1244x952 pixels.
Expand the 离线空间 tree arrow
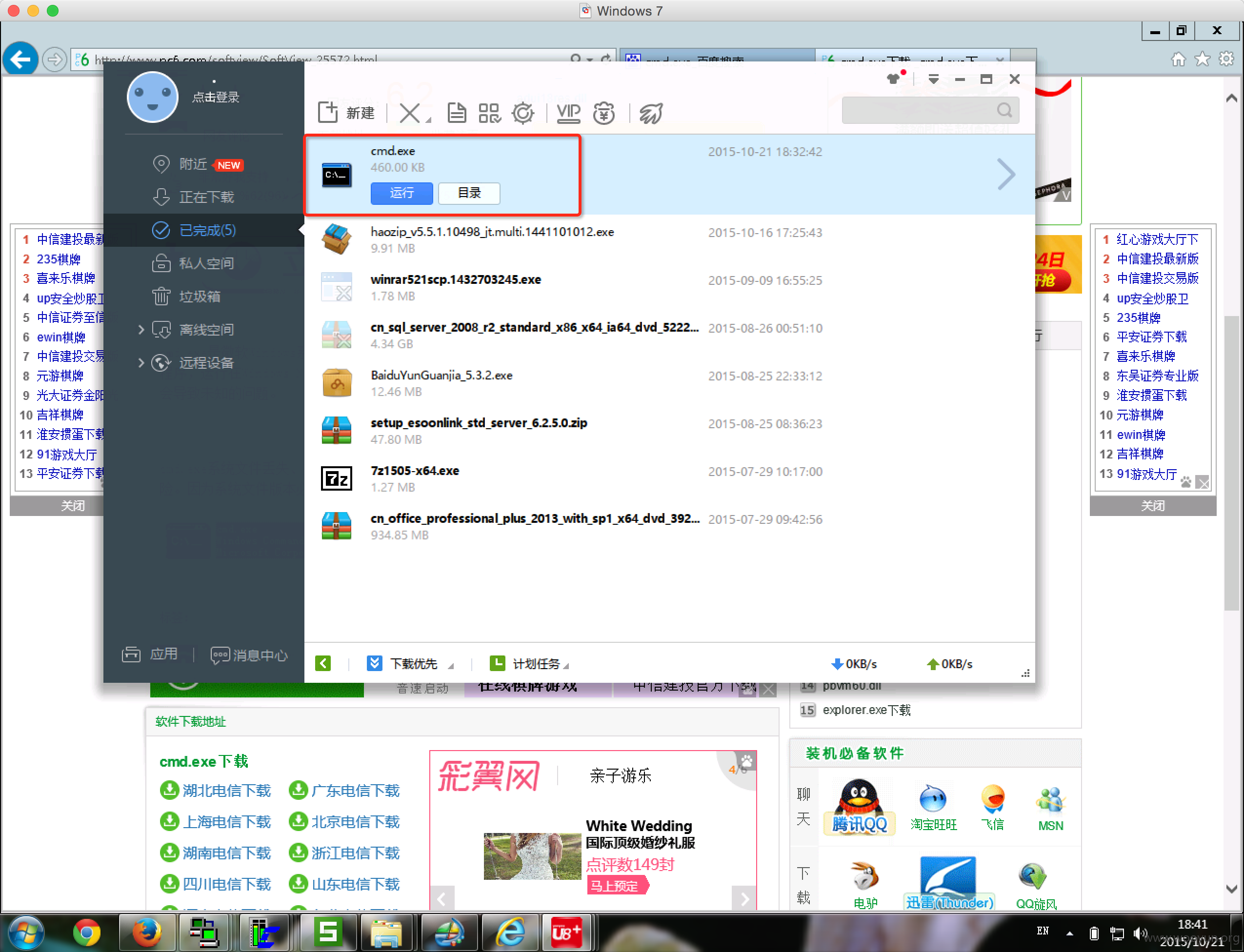(141, 329)
